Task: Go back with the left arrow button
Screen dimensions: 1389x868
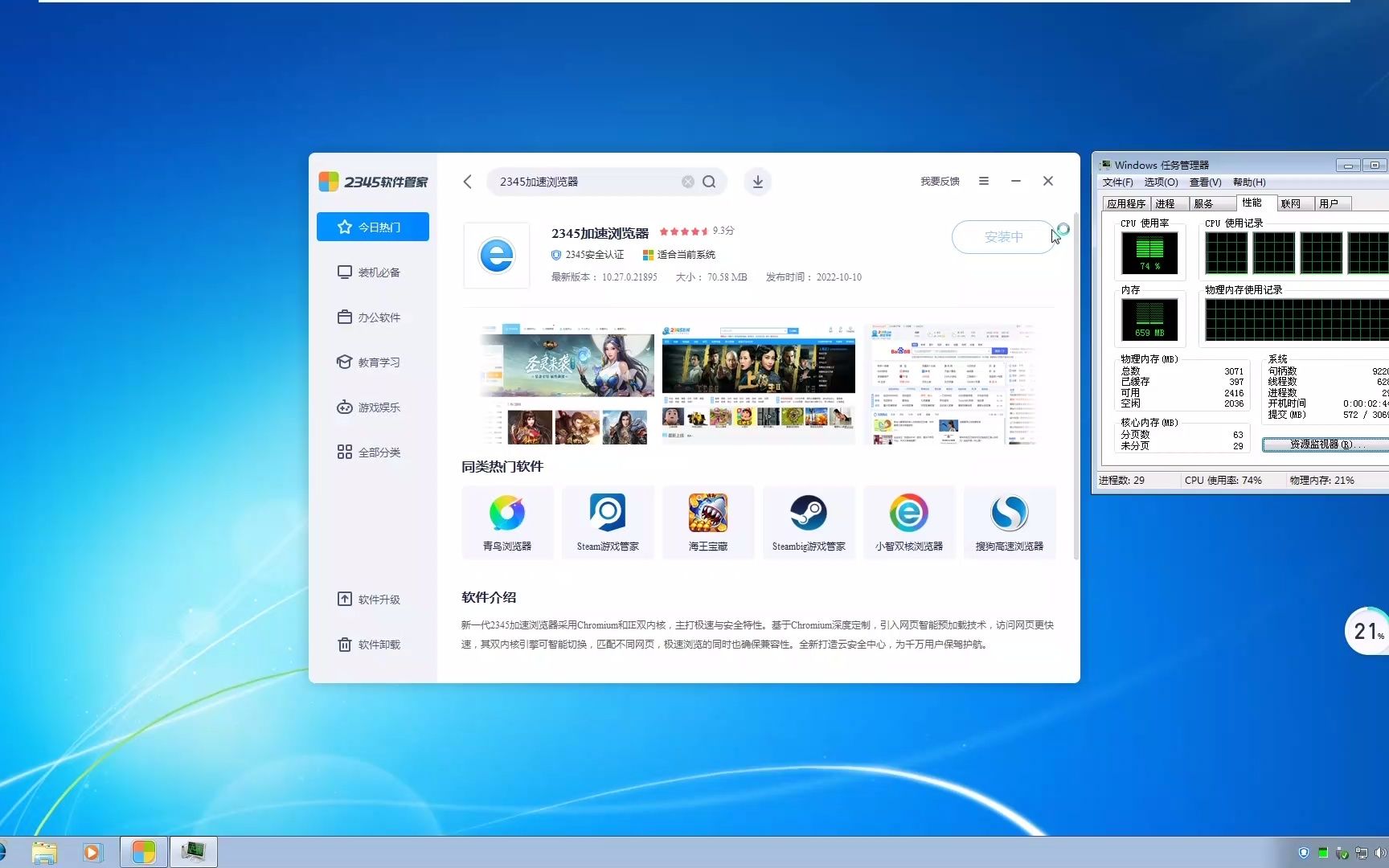Action: point(468,182)
